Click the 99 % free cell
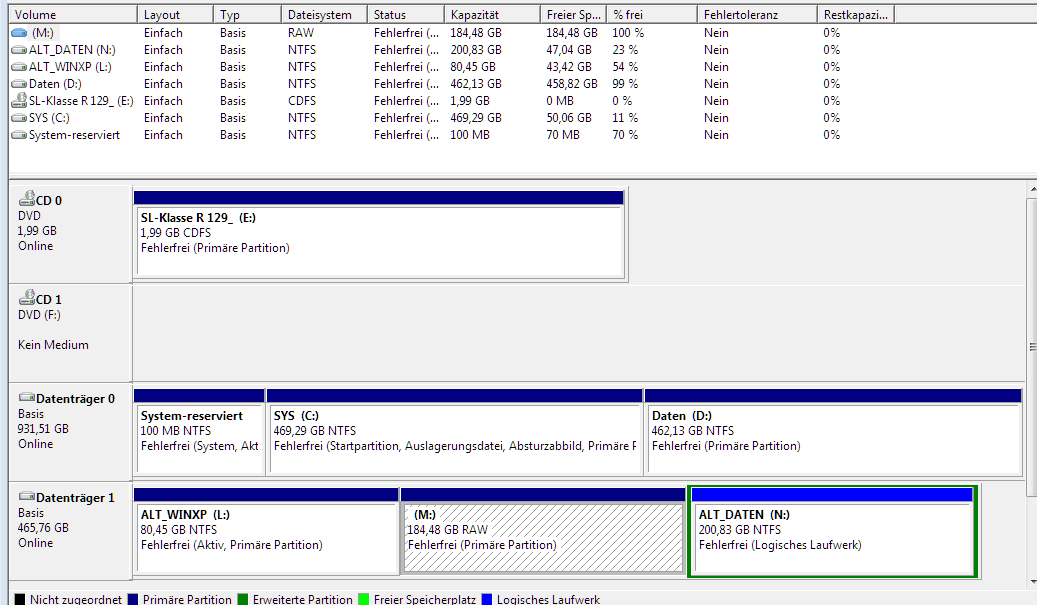1037x605 pixels. (625, 84)
